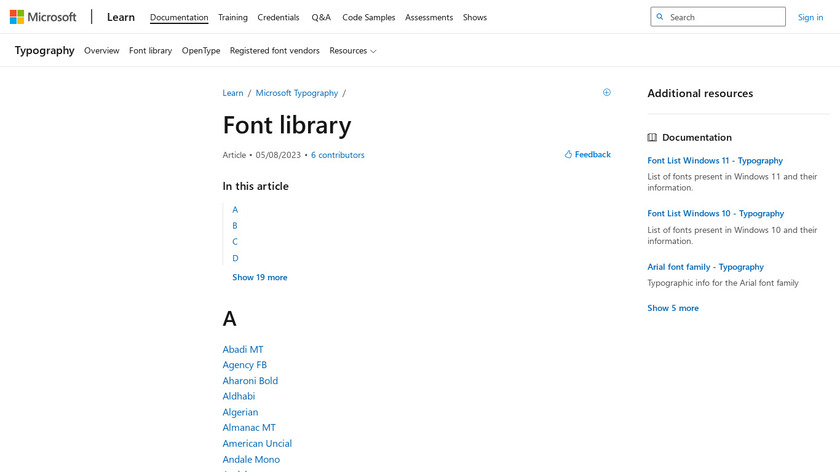The image size is (840, 472).
Task: Open the Shows menu item
Action: coord(475,17)
